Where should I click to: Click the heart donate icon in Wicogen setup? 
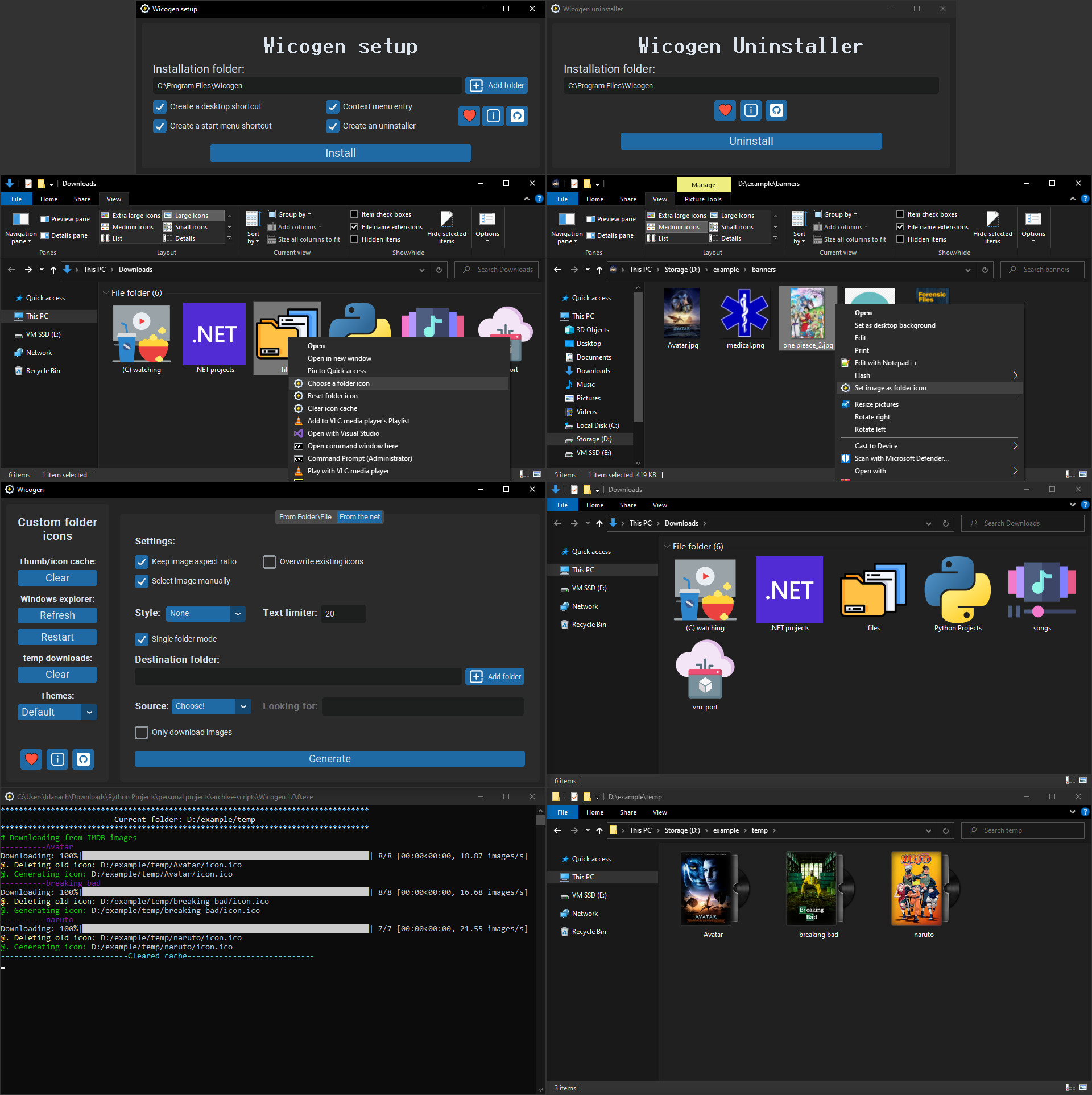[x=469, y=116]
